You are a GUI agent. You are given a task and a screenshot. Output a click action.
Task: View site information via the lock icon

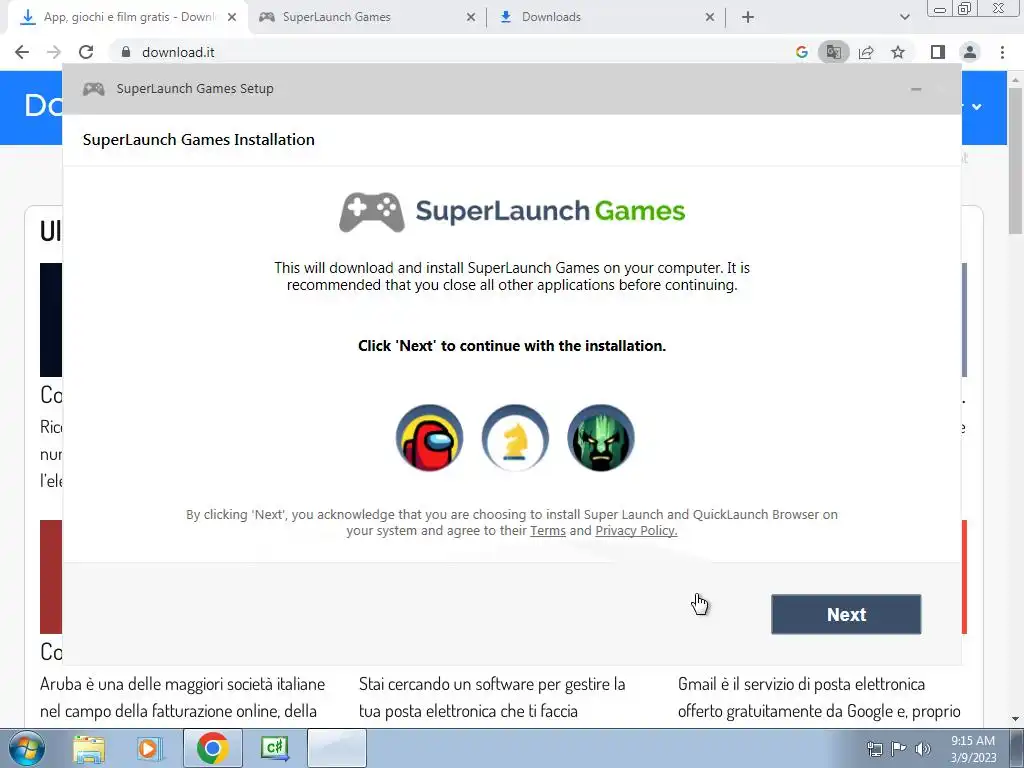(126, 52)
